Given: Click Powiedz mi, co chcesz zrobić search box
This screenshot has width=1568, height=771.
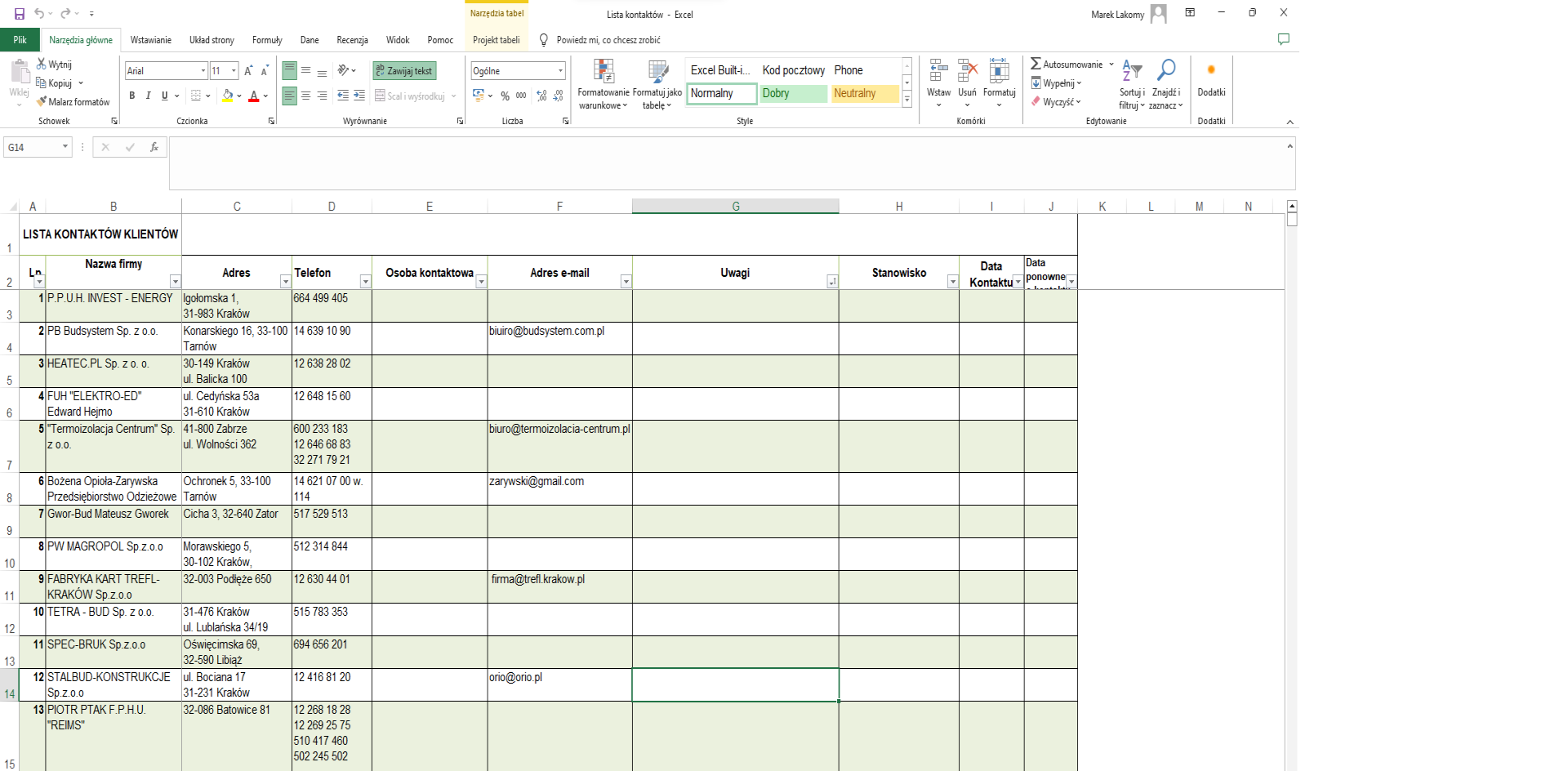Looking at the screenshot, I should [x=608, y=39].
